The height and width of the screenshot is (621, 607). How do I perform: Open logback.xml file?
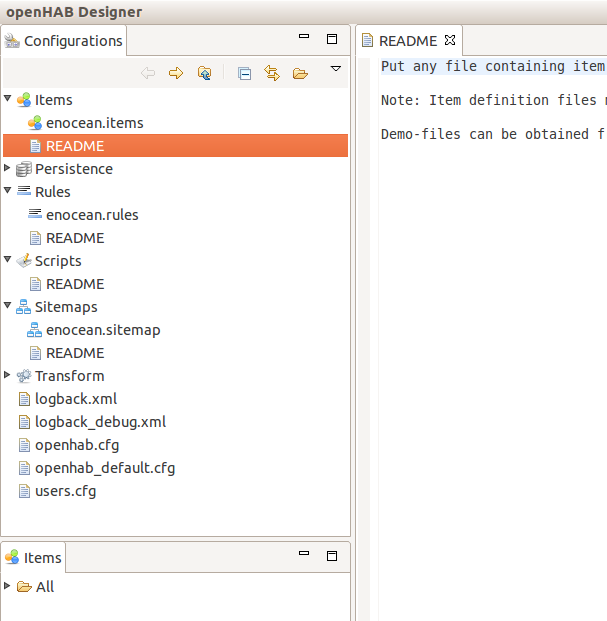(x=76, y=399)
